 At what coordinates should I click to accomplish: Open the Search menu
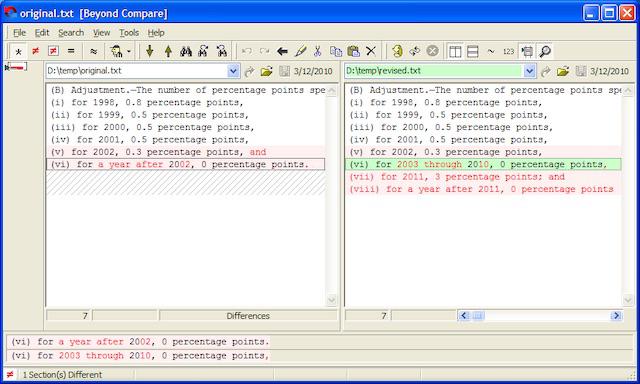pyautogui.click(x=71, y=33)
